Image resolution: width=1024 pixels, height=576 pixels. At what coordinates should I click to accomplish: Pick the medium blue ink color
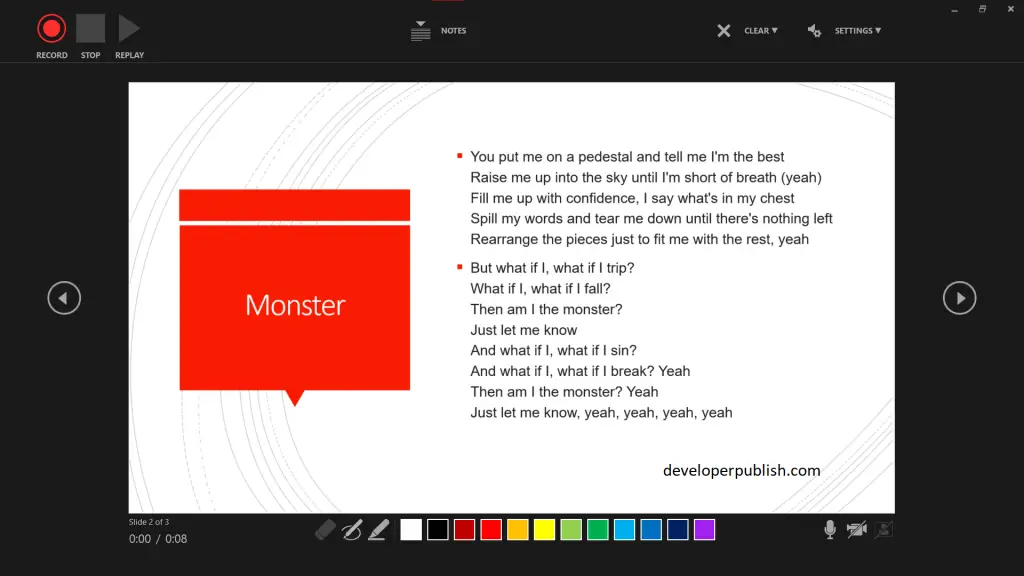[x=651, y=530]
